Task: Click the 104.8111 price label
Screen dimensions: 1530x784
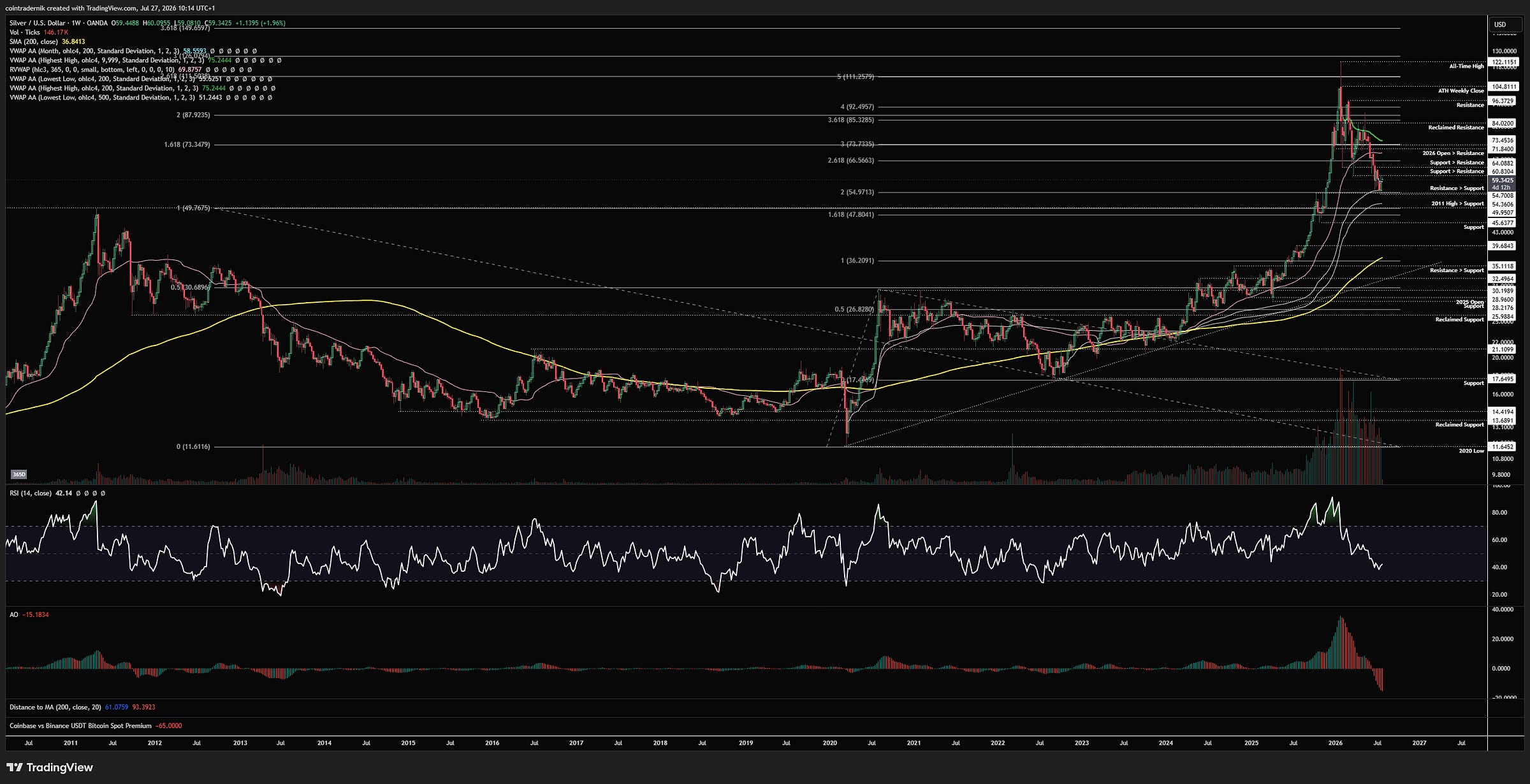Action: click(1505, 87)
